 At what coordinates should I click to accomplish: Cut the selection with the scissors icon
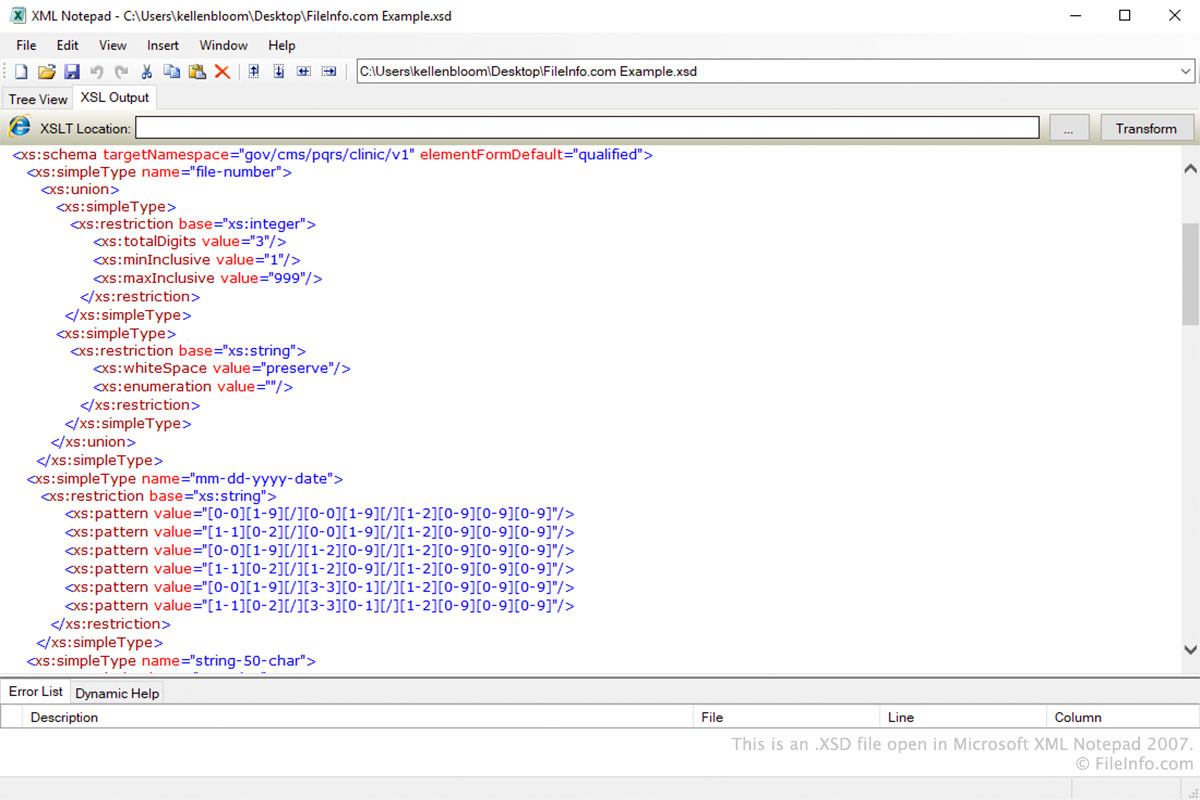[x=146, y=71]
